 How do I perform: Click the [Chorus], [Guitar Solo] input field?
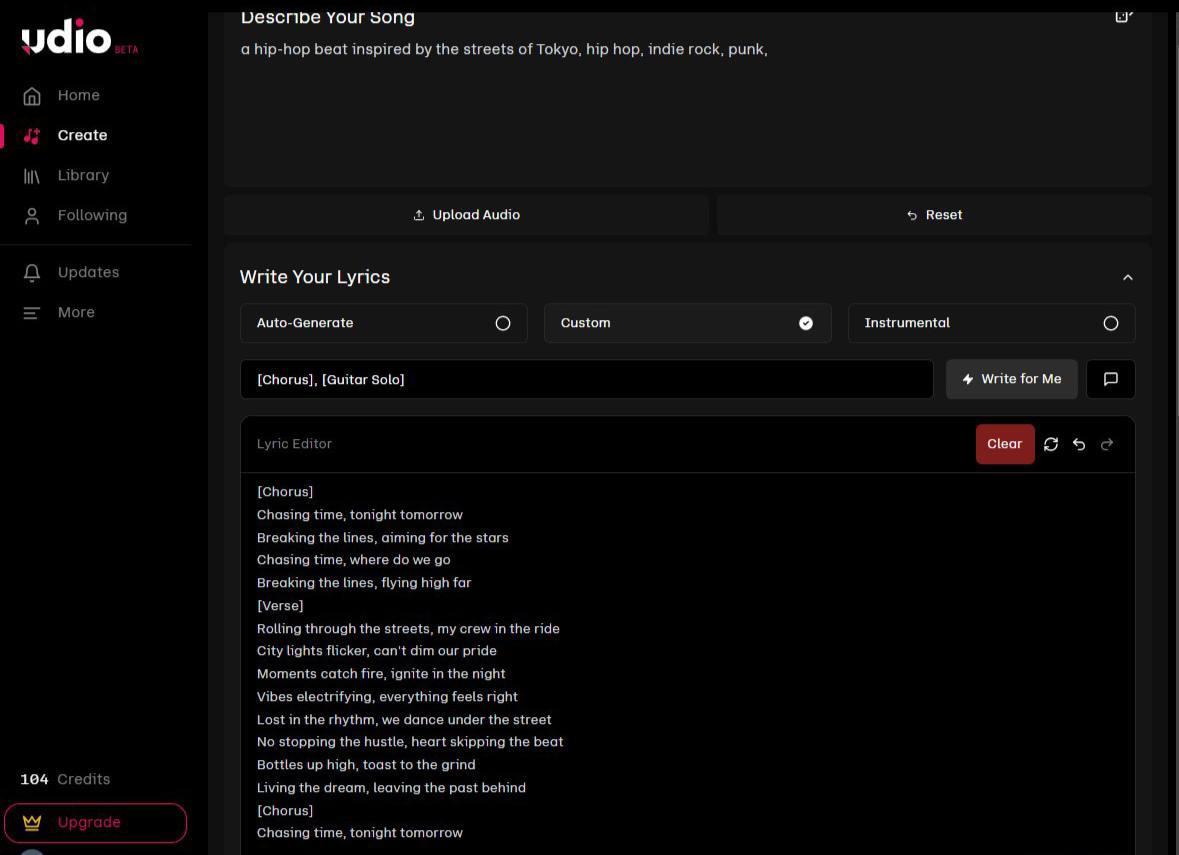[x=586, y=379]
